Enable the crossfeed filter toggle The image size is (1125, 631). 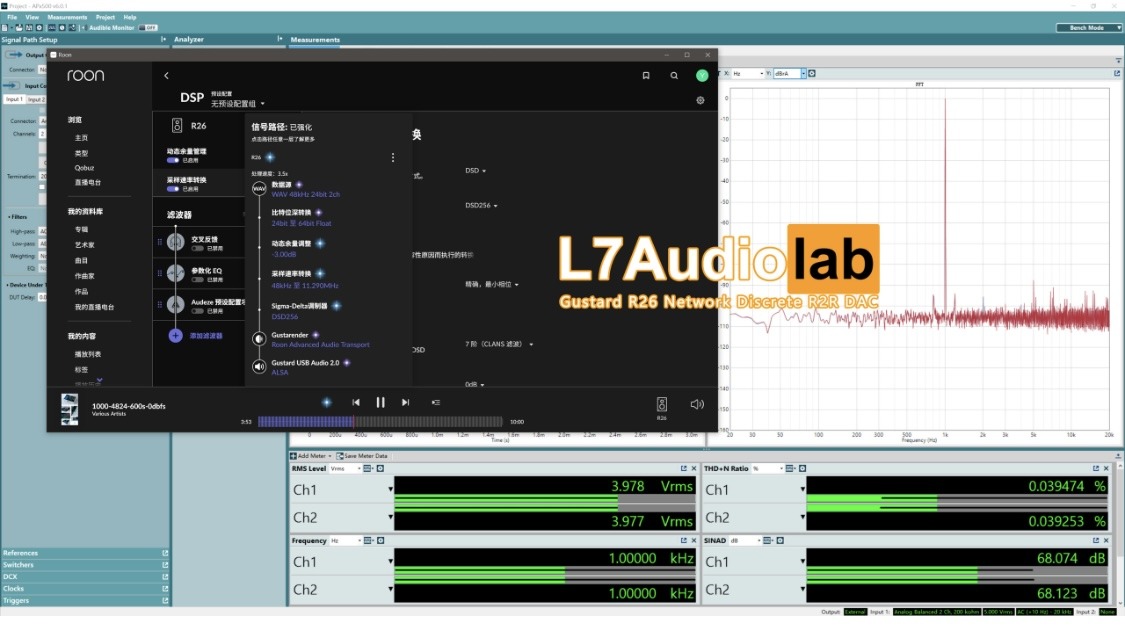point(197,248)
